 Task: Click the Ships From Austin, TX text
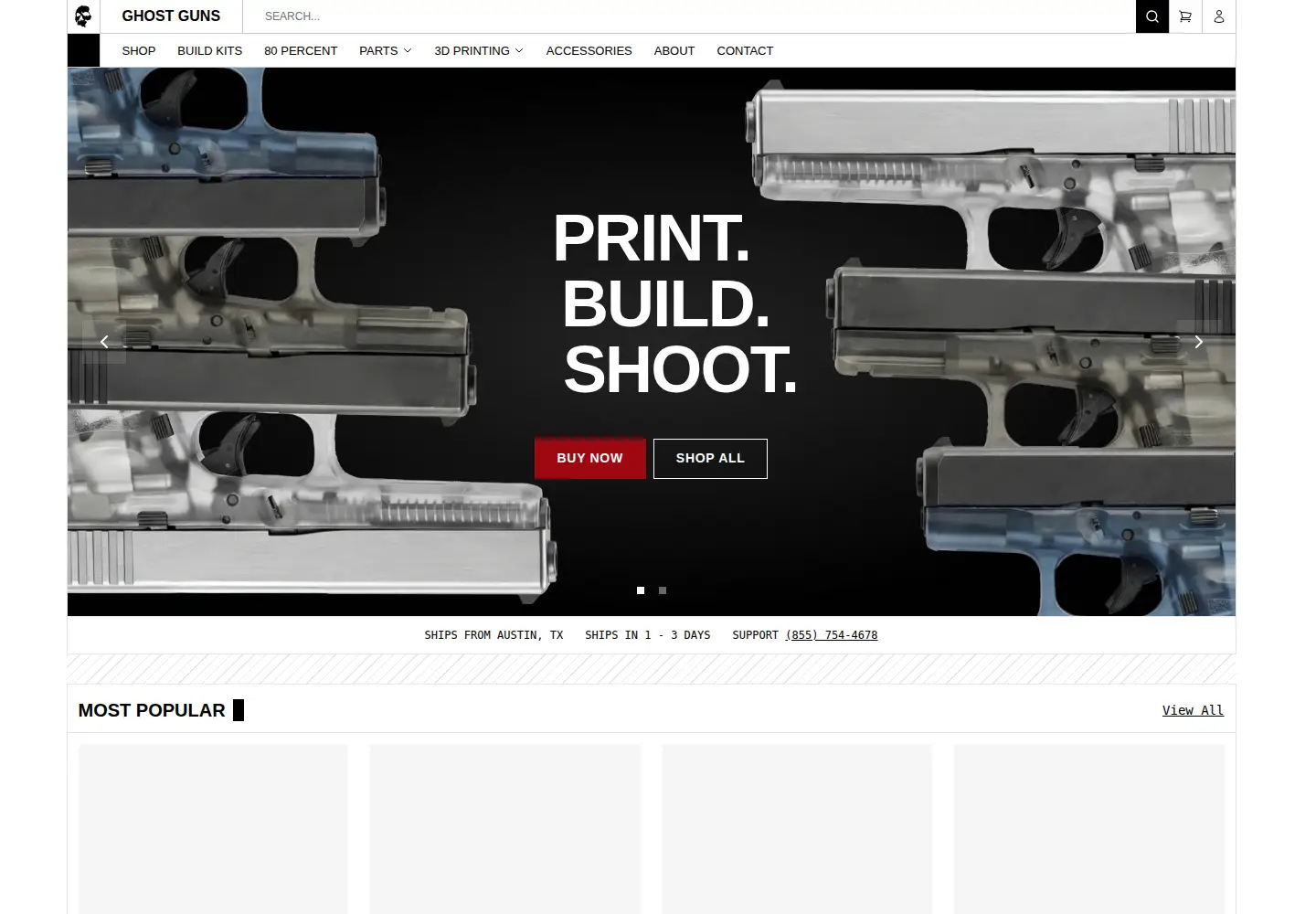493,635
